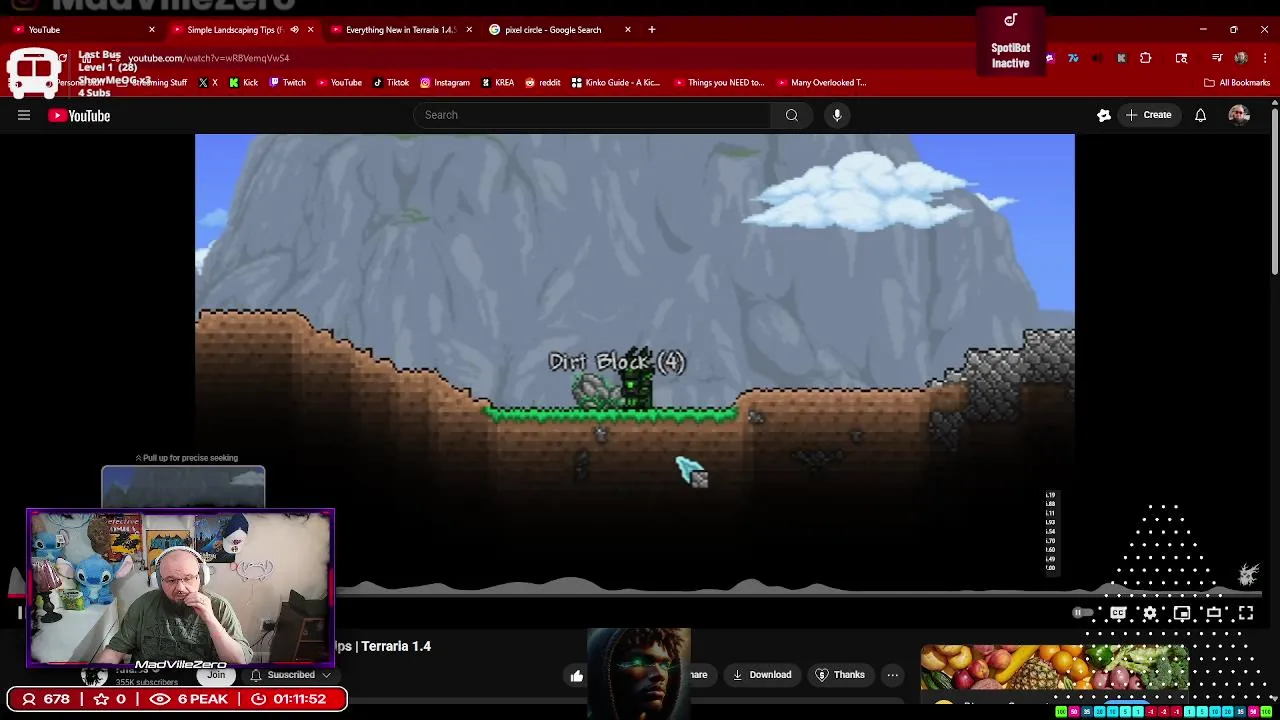The image size is (1280, 720).
Task: Open the Things you NEED to bookmark
Action: click(720, 83)
